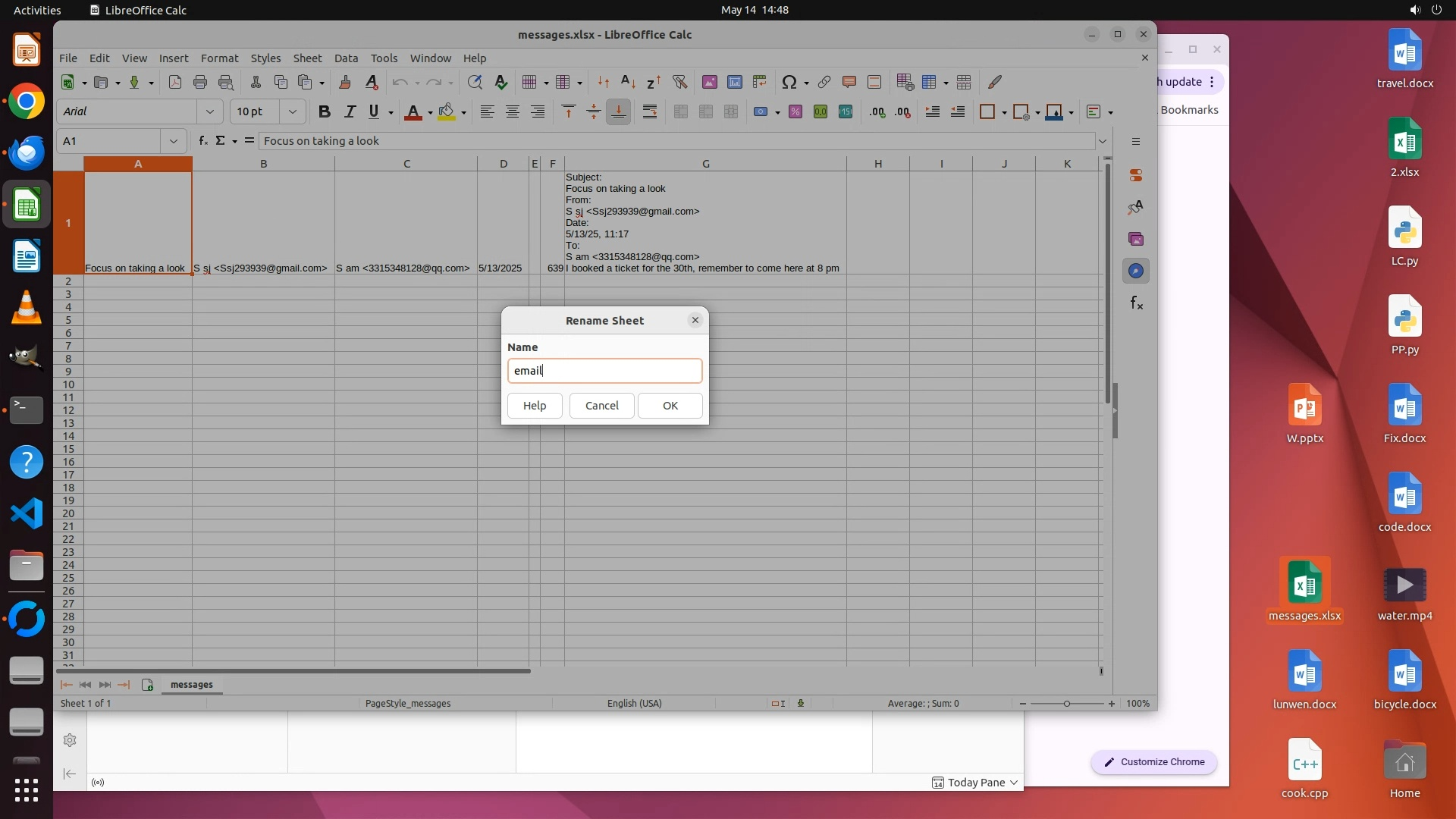Open the sidebar Functions panel
Screen dimensions: 1456x819
click(1135, 304)
